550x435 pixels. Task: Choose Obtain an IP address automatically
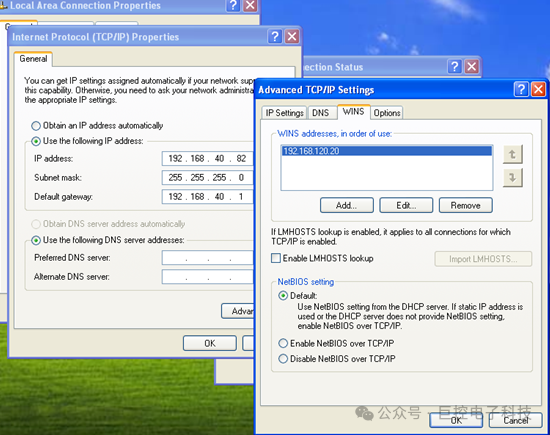point(36,126)
